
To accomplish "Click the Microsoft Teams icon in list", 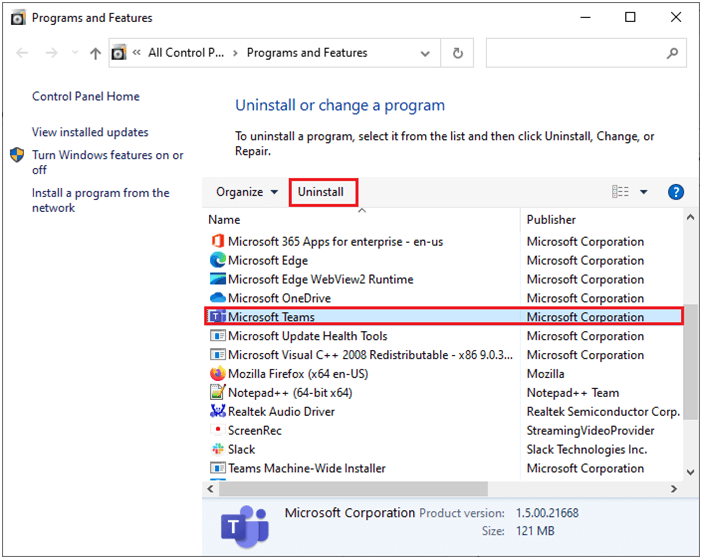I will (218, 317).
